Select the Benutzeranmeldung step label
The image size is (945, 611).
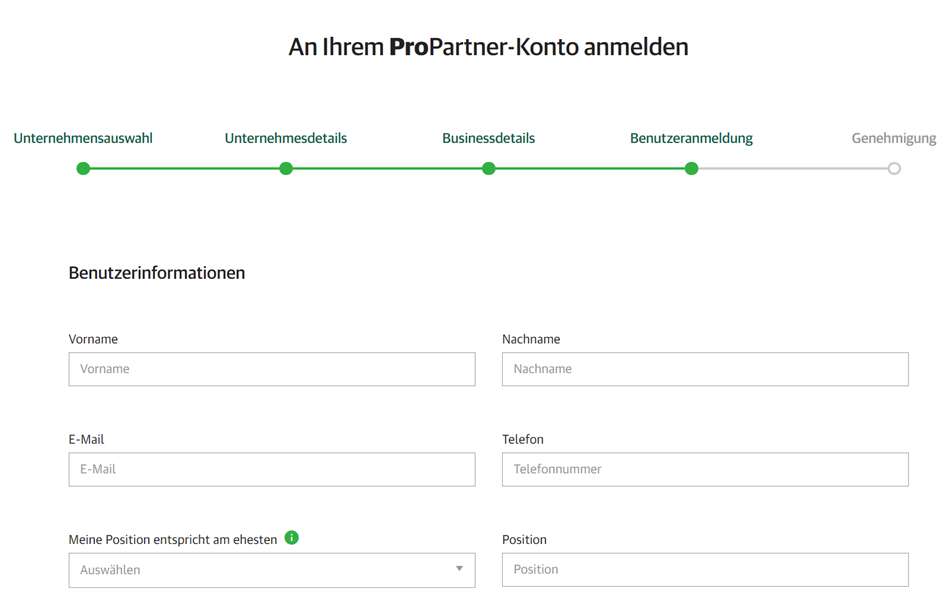[691, 139]
